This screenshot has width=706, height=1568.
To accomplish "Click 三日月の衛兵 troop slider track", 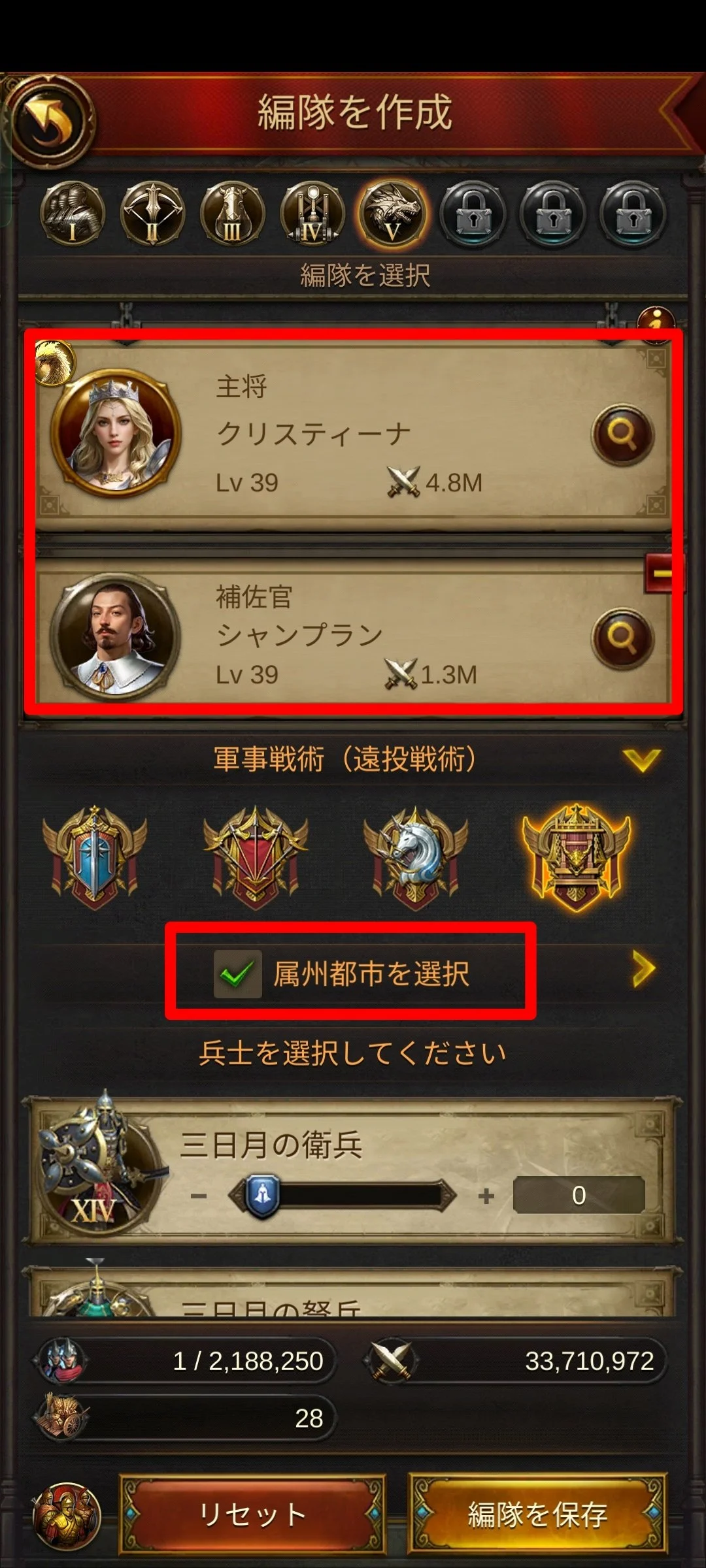I will (342, 1196).
